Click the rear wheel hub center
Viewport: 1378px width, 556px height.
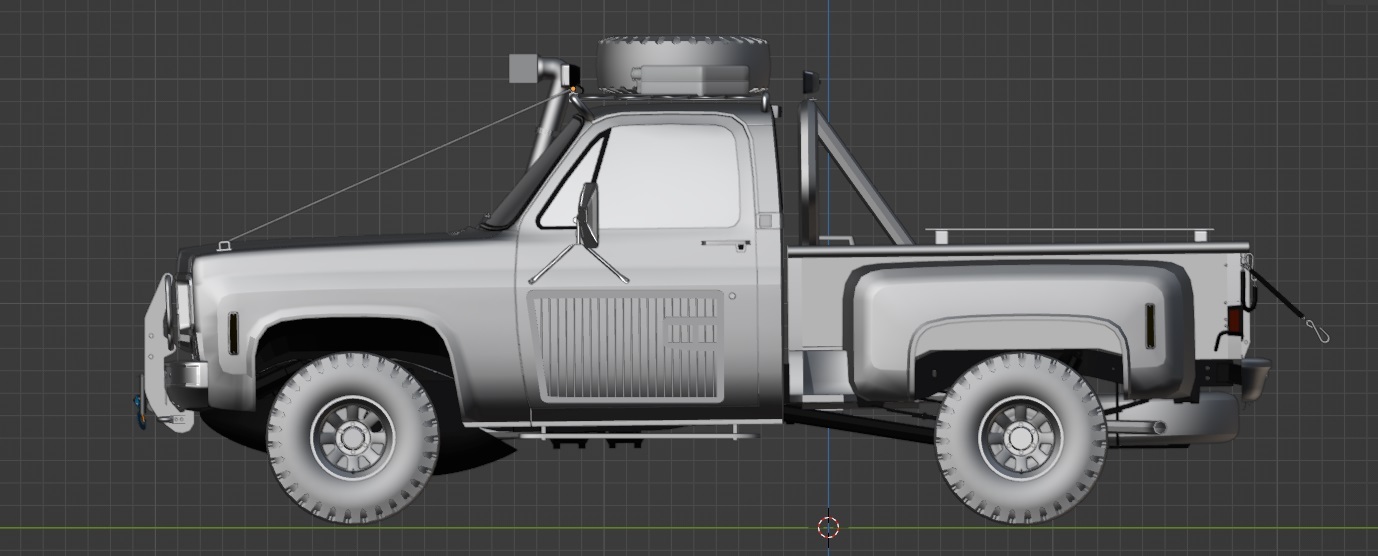pyautogui.click(x=1021, y=437)
